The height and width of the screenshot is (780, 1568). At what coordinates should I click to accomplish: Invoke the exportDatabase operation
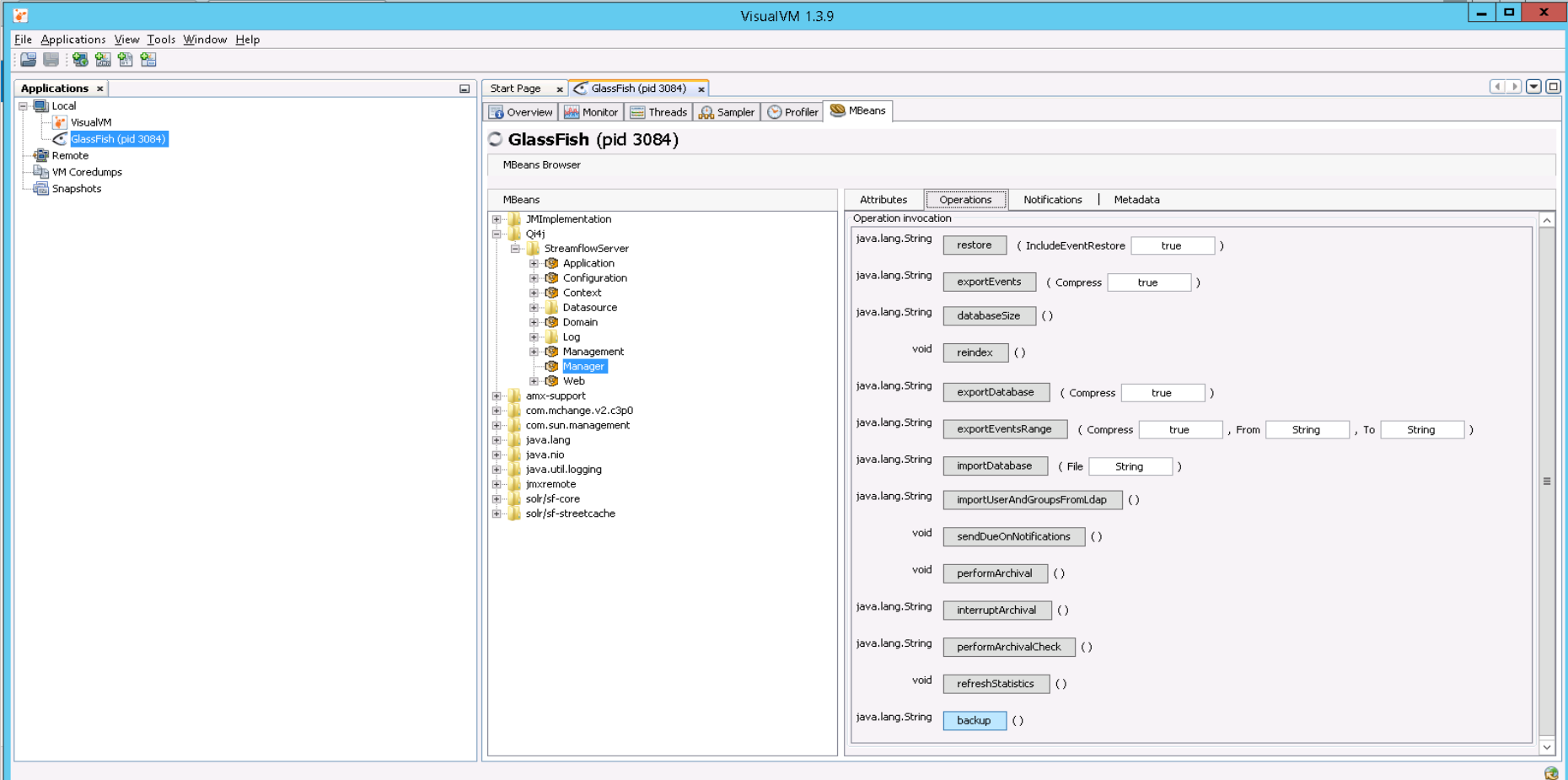coord(996,393)
